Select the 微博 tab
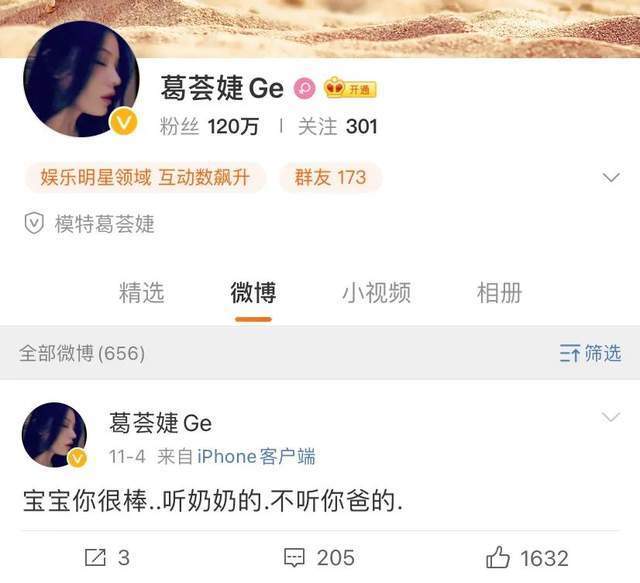This screenshot has height=583, width=640. tap(253, 293)
